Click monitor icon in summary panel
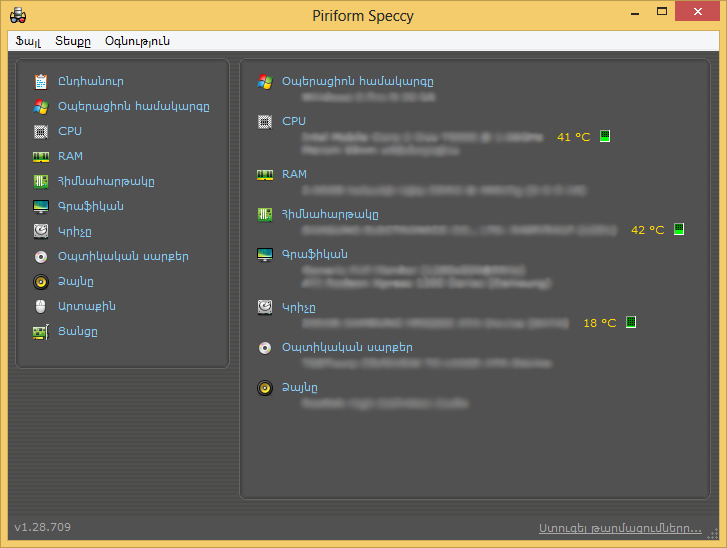 click(x=265, y=255)
